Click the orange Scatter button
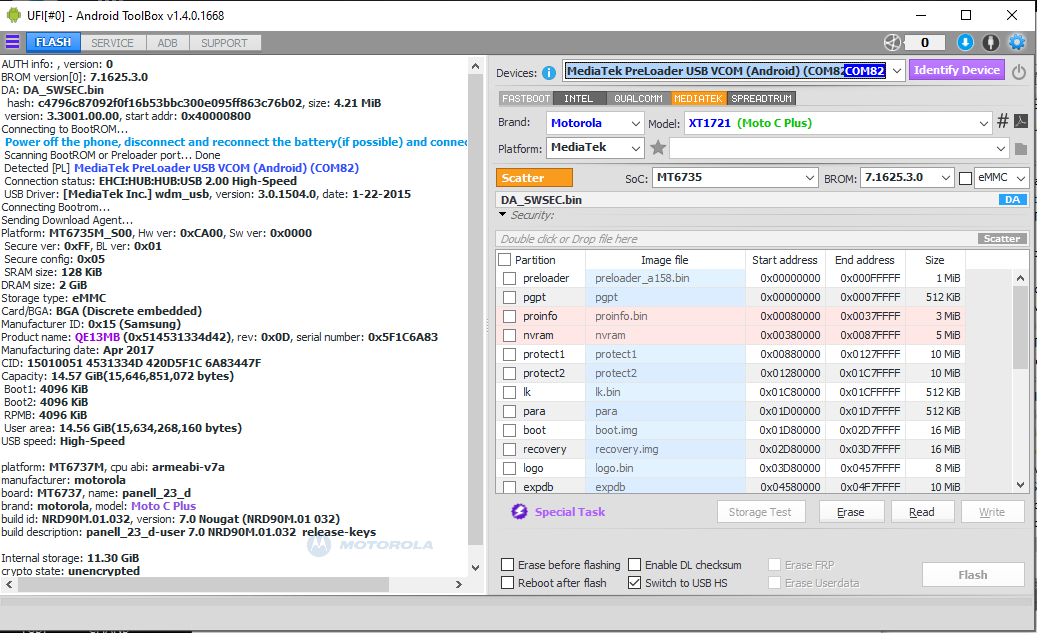1037x633 pixels. (534, 178)
